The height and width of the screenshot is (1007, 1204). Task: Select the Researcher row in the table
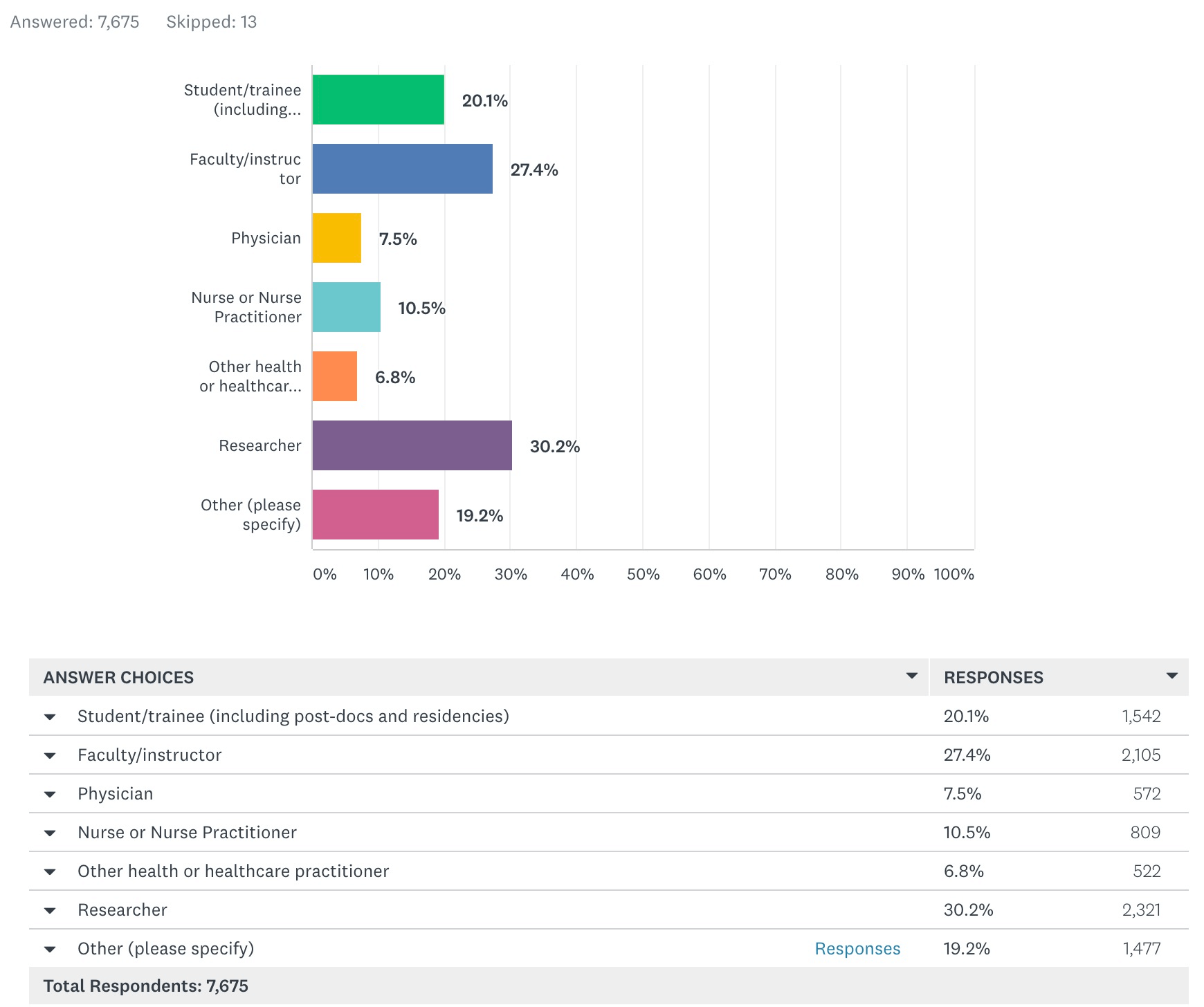click(x=609, y=909)
